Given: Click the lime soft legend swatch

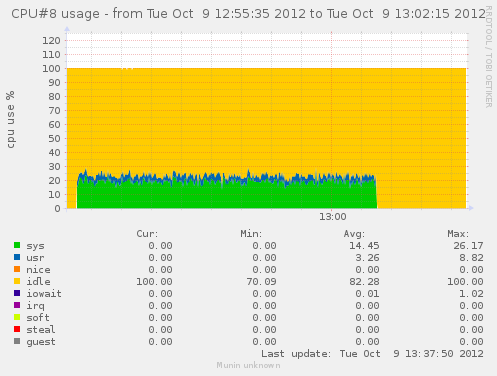Looking at the screenshot, I should (17, 317).
